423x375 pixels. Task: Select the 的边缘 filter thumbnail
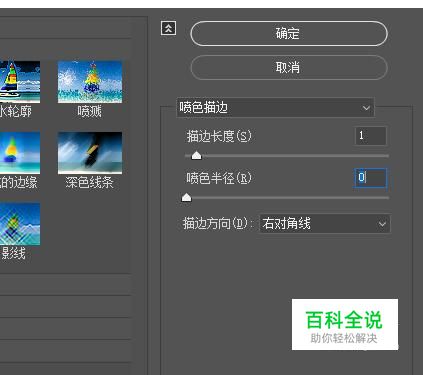tap(20, 153)
